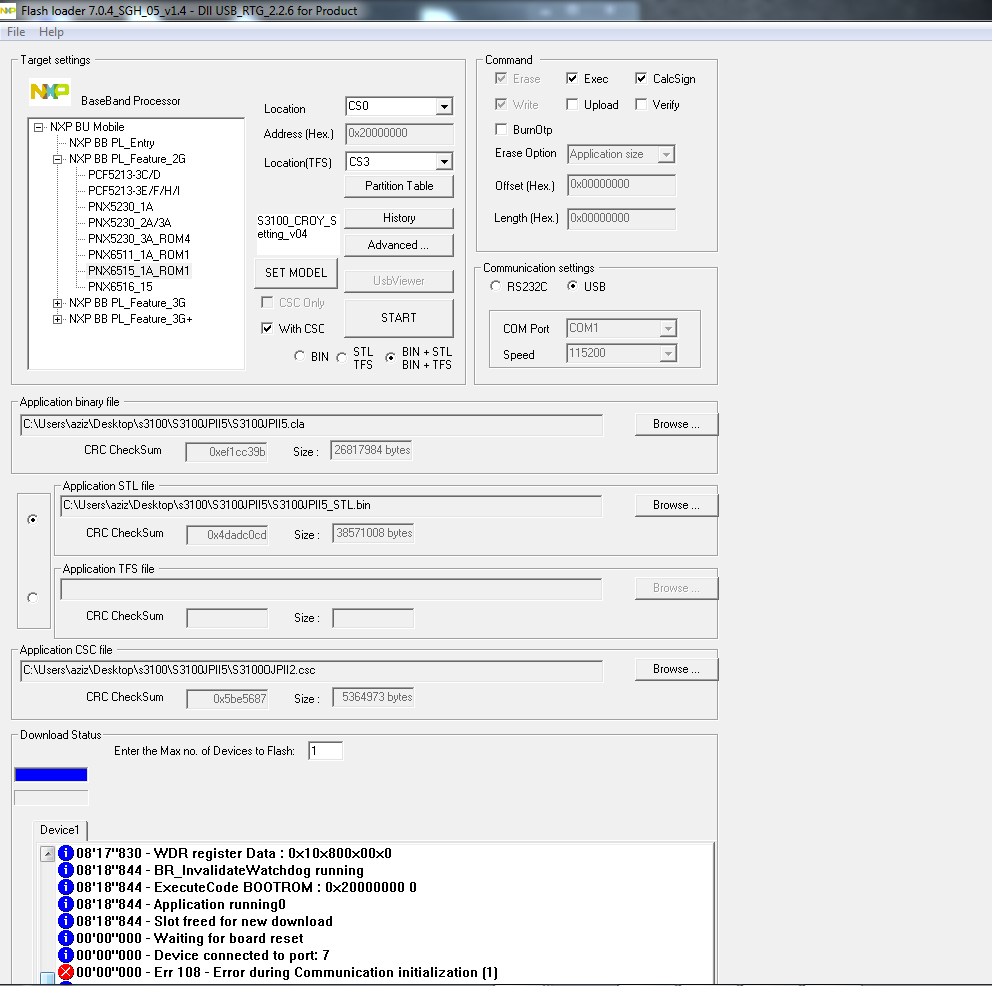Screen dimensions: 992x986
Task: Enable the Verify checkbox
Action: point(641,104)
